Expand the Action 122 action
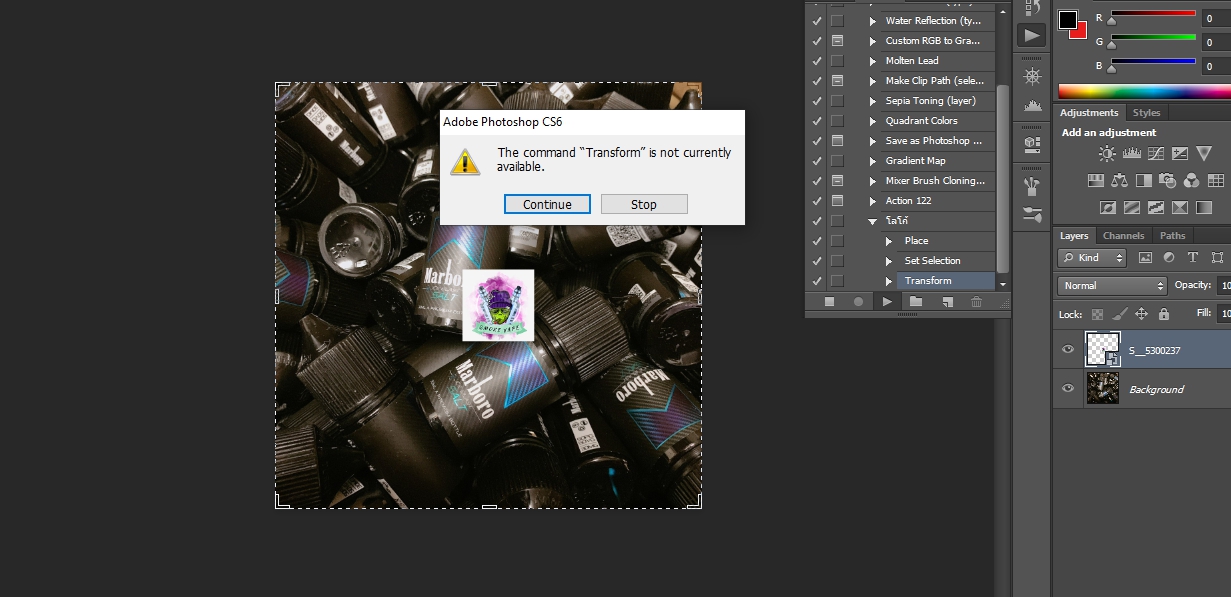Viewport: 1231px width, 597px height. pos(873,201)
